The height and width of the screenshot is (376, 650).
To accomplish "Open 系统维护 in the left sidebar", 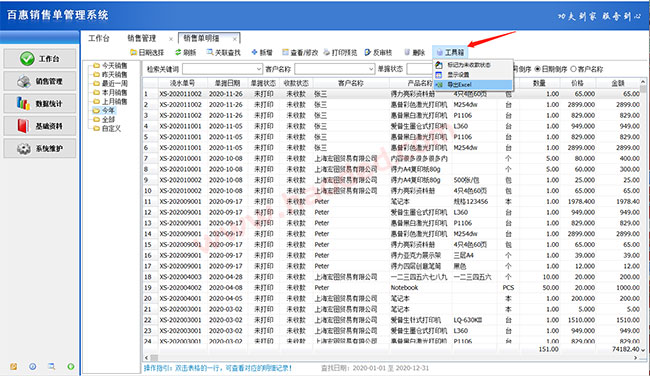I will 40,148.
